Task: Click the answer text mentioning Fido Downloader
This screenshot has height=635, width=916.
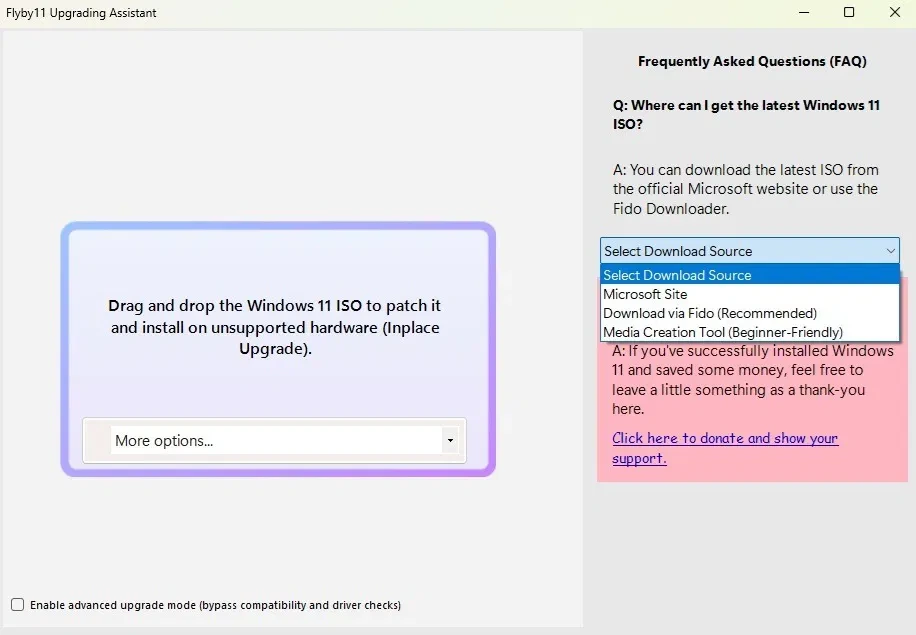Action: pyautogui.click(x=745, y=189)
